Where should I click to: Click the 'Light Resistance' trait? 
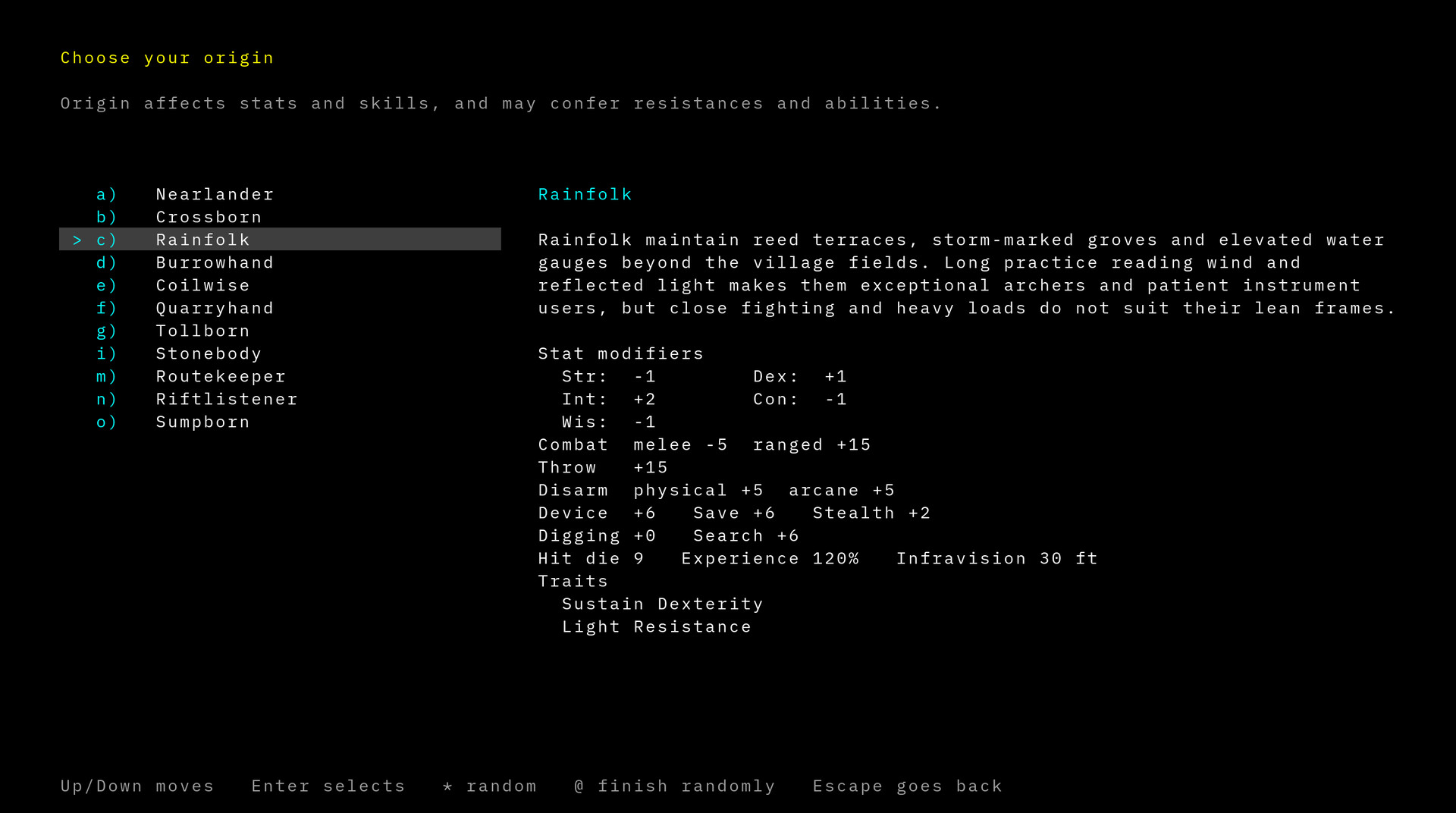pos(656,627)
